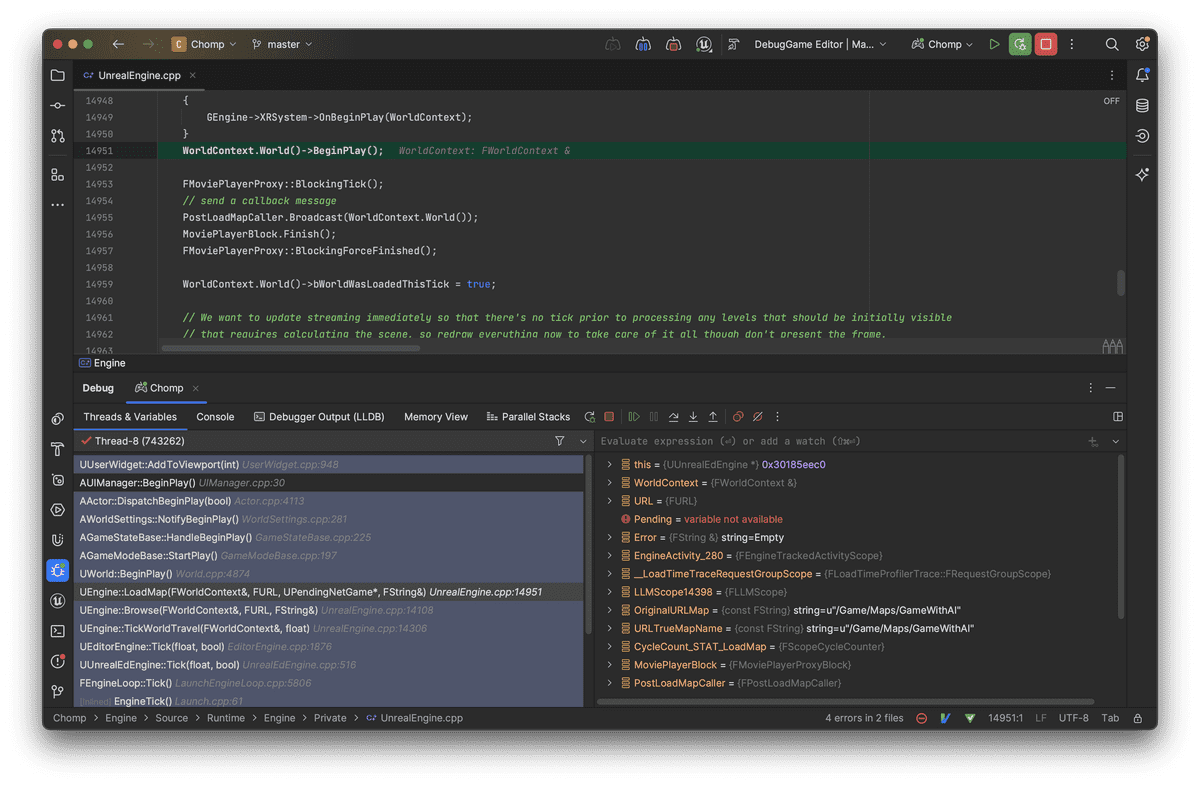The height and width of the screenshot is (786, 1200).
Task: Toggle the OFF inlay indicator in editor
Action: point(1111,101)
